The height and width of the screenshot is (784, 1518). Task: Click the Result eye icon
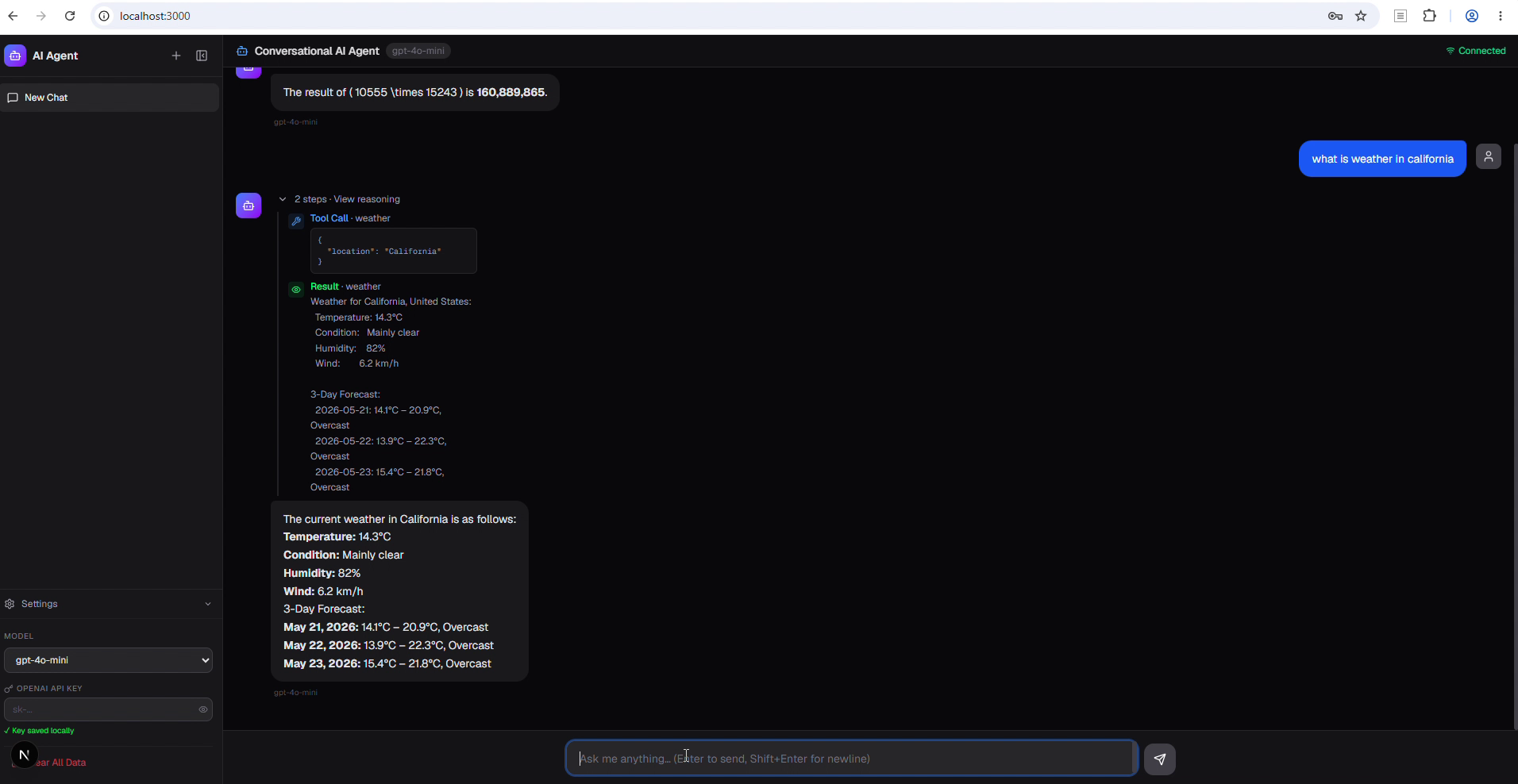296,290
